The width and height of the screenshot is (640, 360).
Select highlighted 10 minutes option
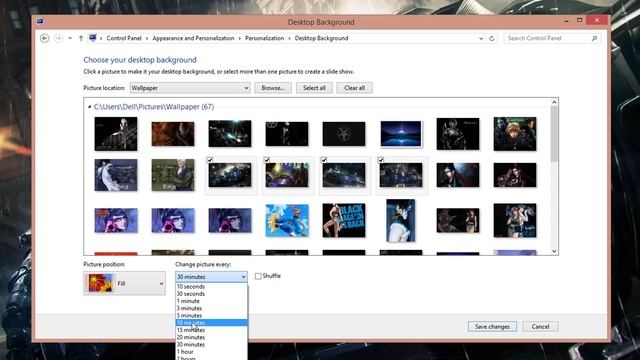click(211, 323)
